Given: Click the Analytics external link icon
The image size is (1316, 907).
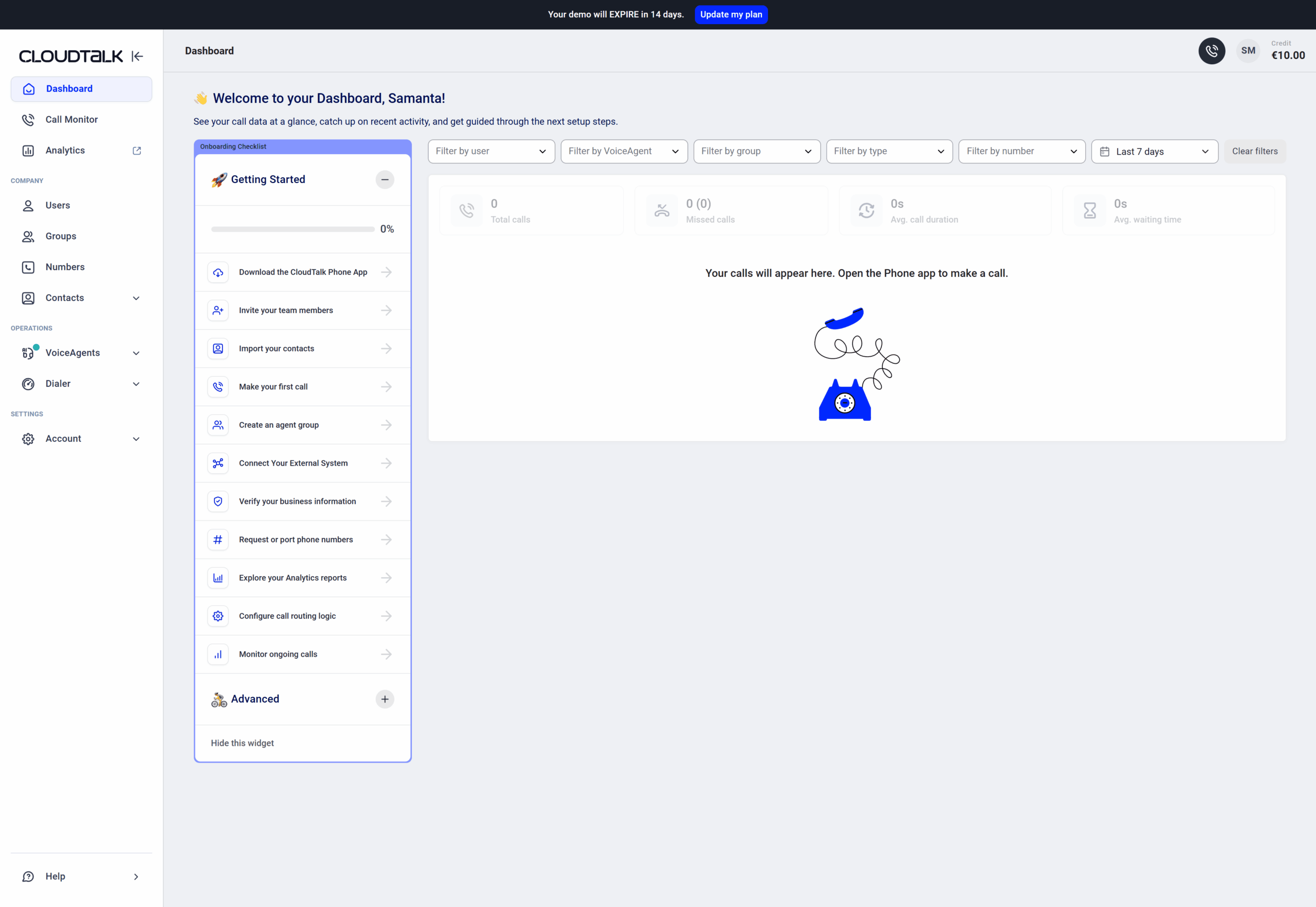Looking at the screenshot, I should point(137,151).
